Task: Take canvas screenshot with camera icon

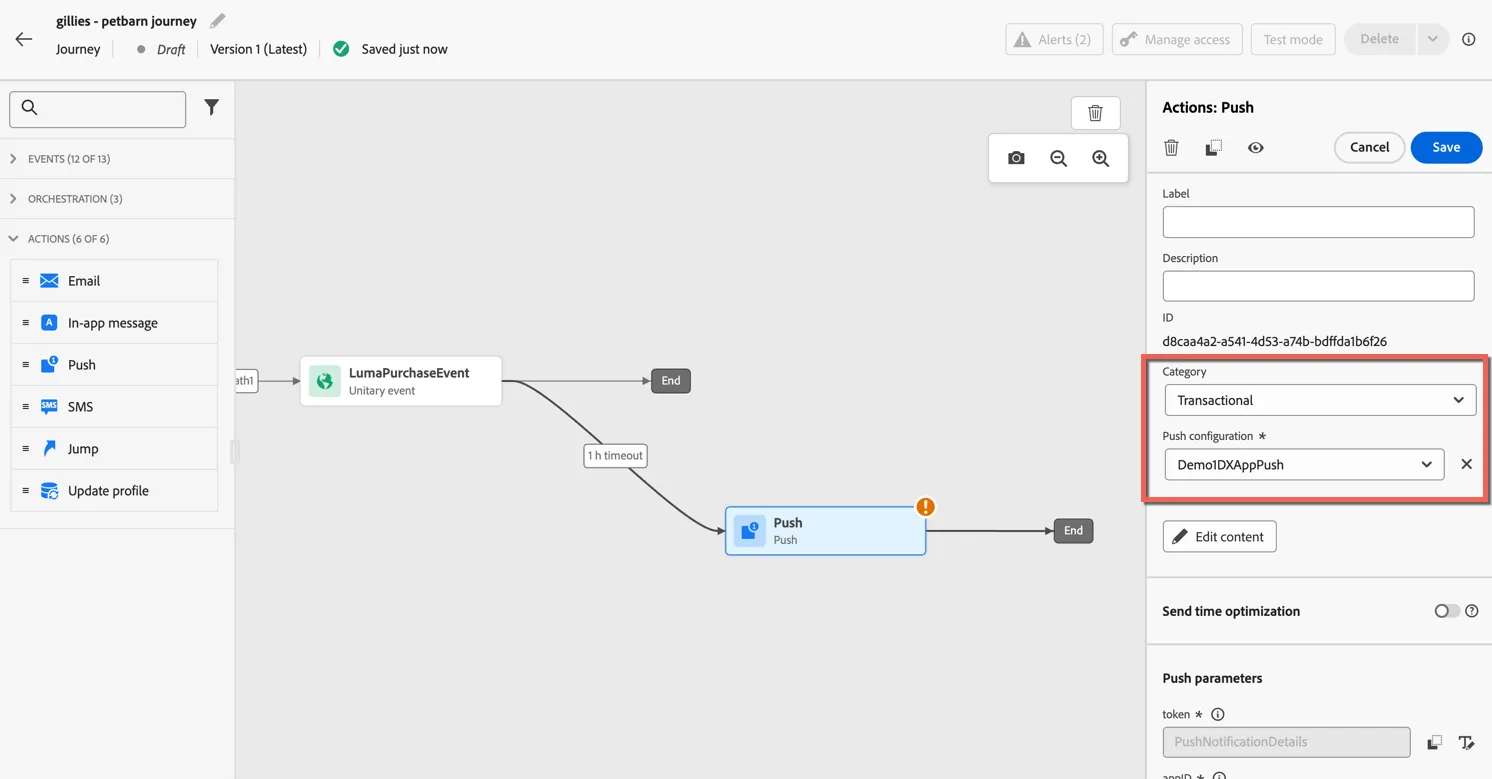Action: [1016, 158]
